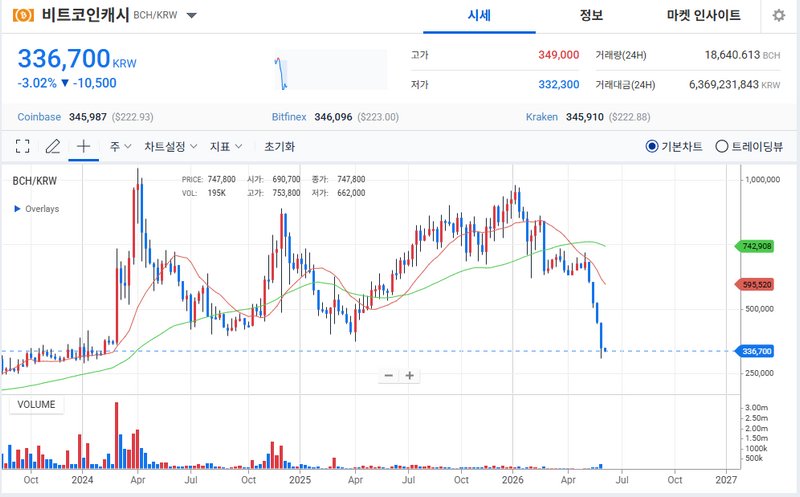Click the green 742,908 moving average label
800x497 pixels.
[755, 246]
